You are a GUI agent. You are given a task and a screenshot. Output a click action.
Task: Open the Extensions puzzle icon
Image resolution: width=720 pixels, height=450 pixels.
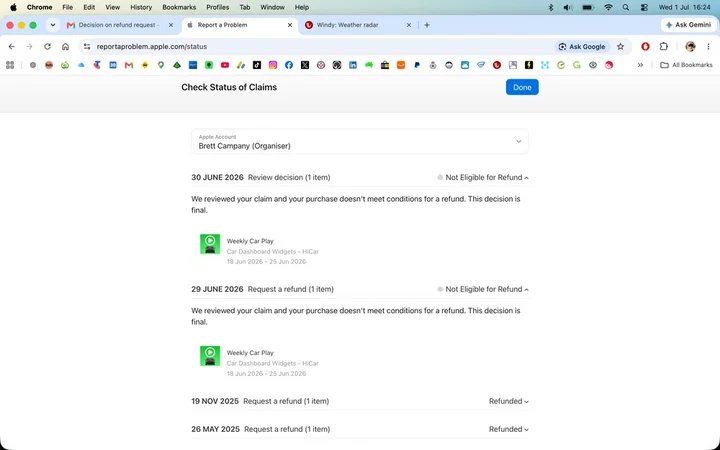coord(664,46)
